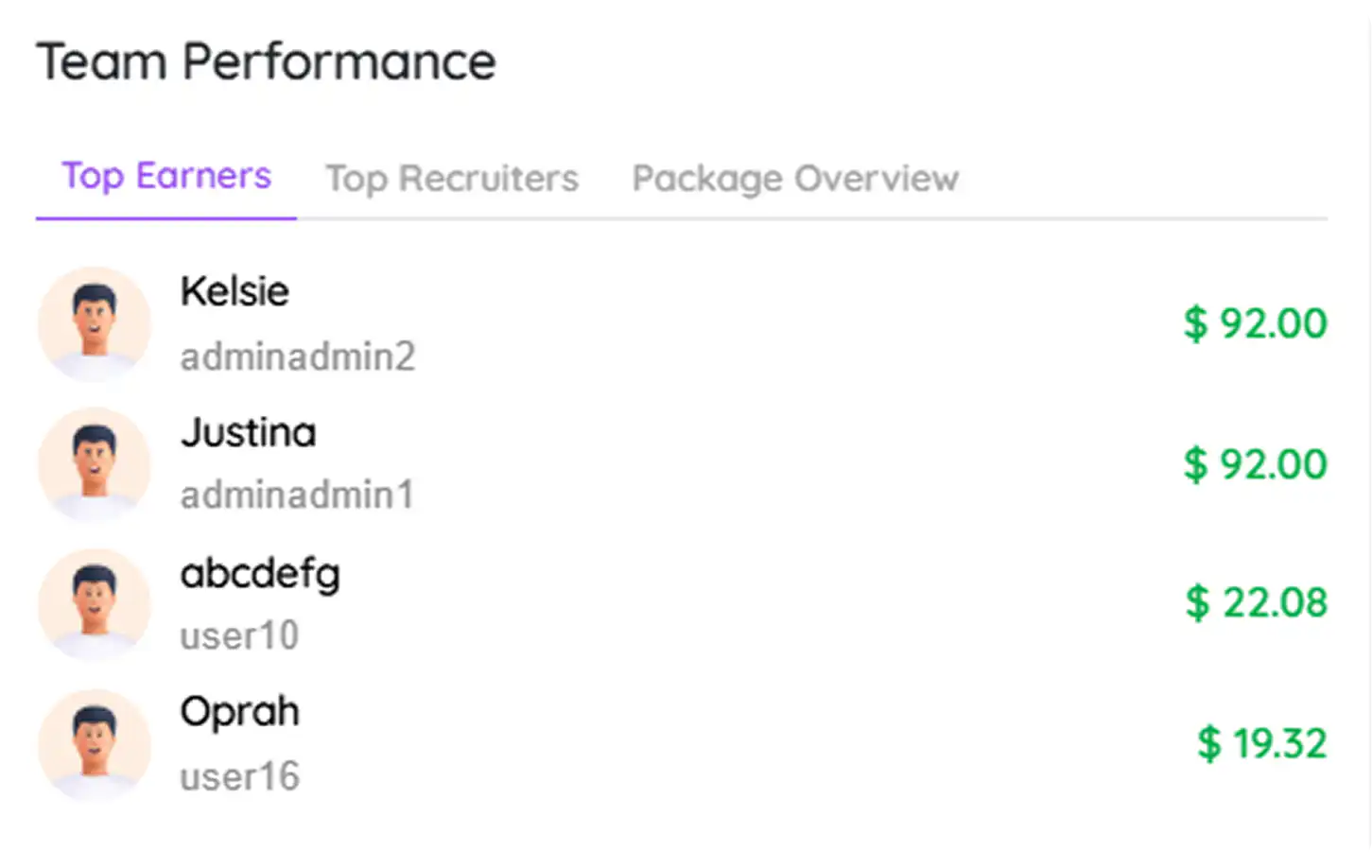
Task: Select the Justina name link
Action: (x=248, y=432)
